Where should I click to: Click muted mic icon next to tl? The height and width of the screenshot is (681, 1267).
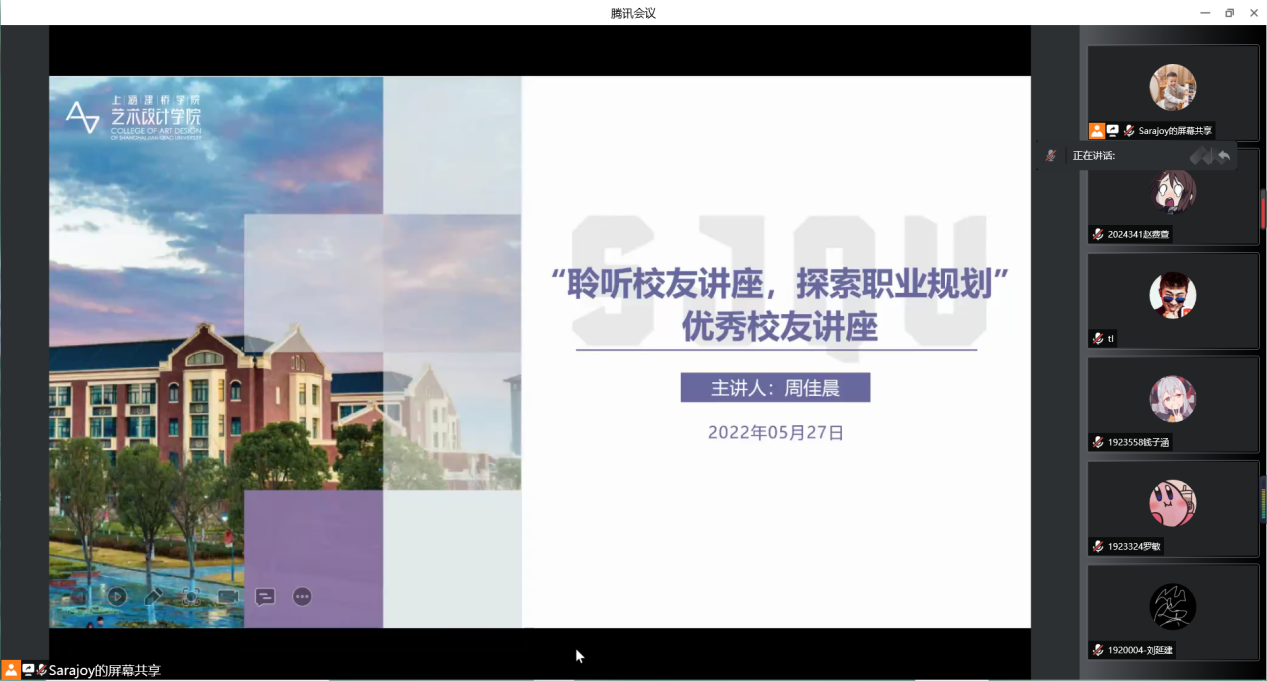click(x=1098, y=339)
